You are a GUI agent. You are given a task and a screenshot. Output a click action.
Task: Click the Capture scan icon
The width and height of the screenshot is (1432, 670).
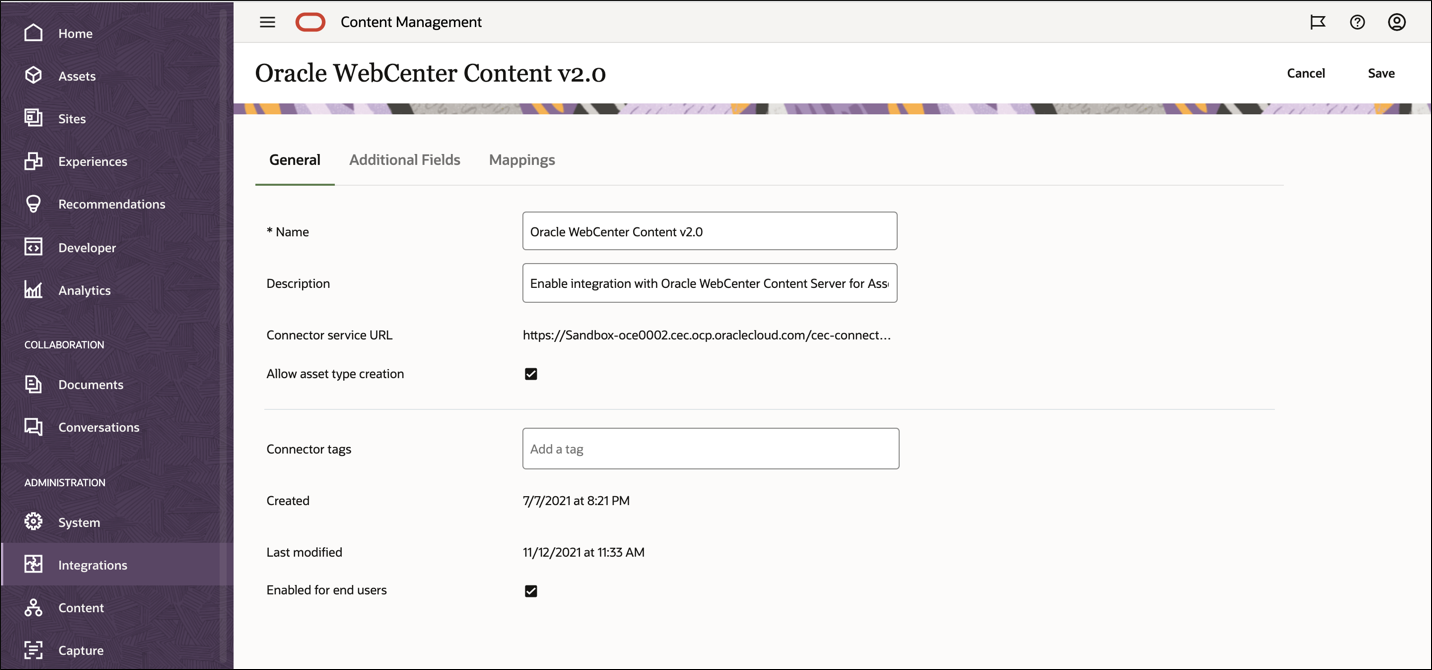tap(33, 650)
